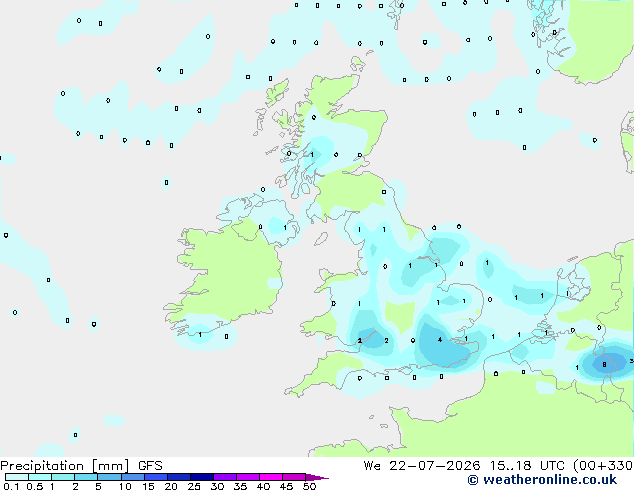The width and height of the screenshot is (634, 490).
Task: Click the 25–30 mm legend color swatch
Action: coord(202,477)
